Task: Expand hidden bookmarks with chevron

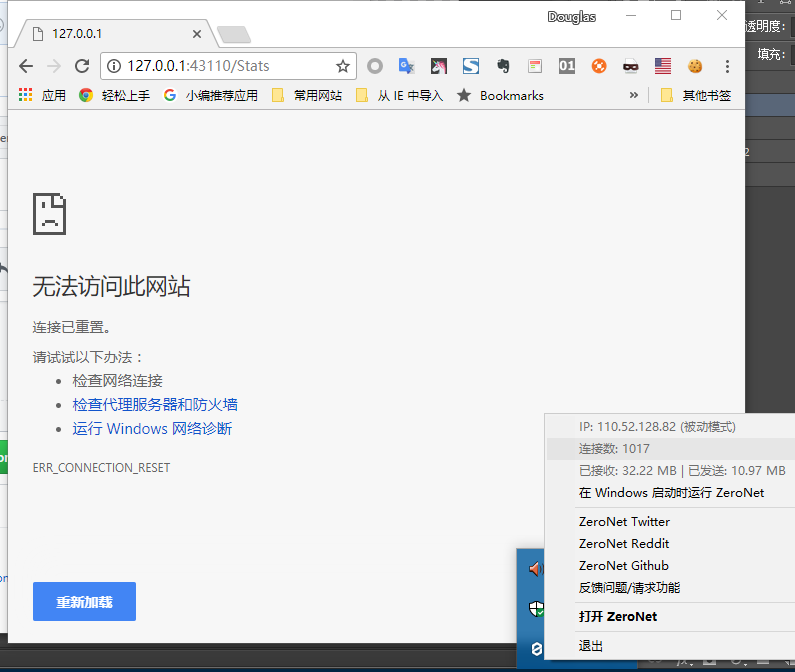Action: coord(633,95)
